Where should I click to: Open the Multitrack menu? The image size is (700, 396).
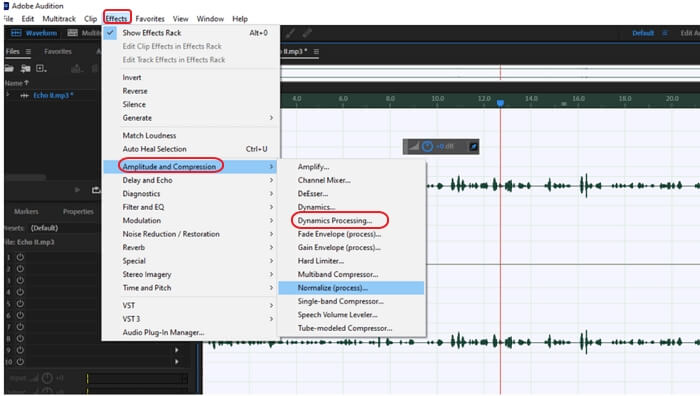point(59,19)
